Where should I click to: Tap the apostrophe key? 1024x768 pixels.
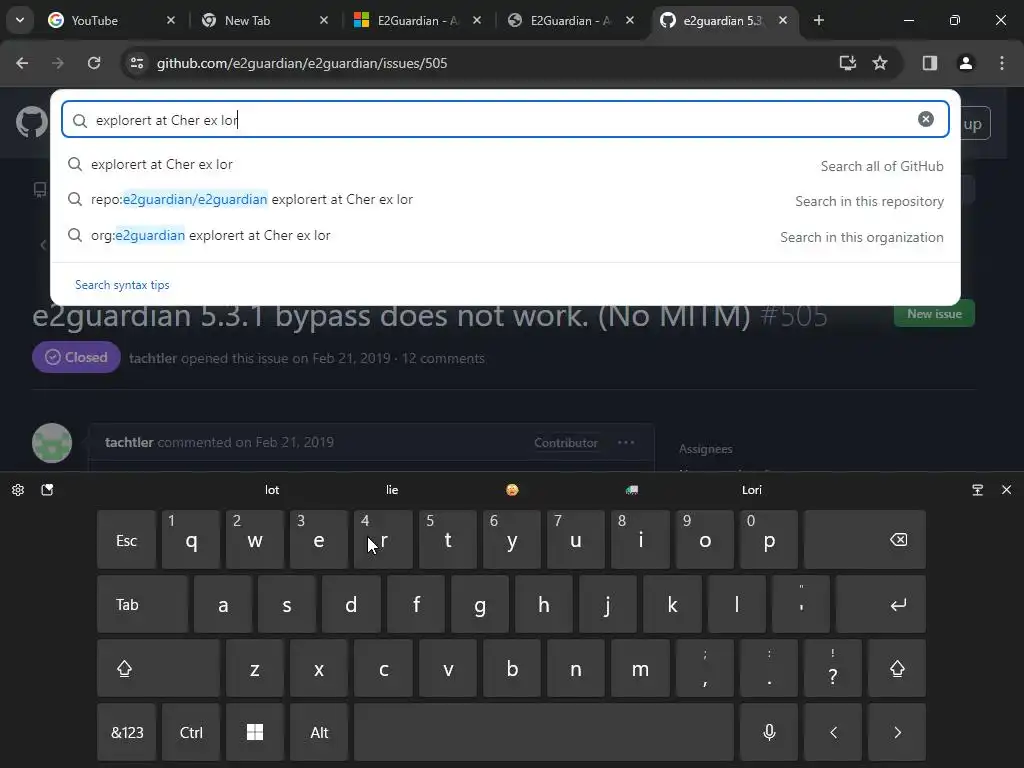[801, 604]
